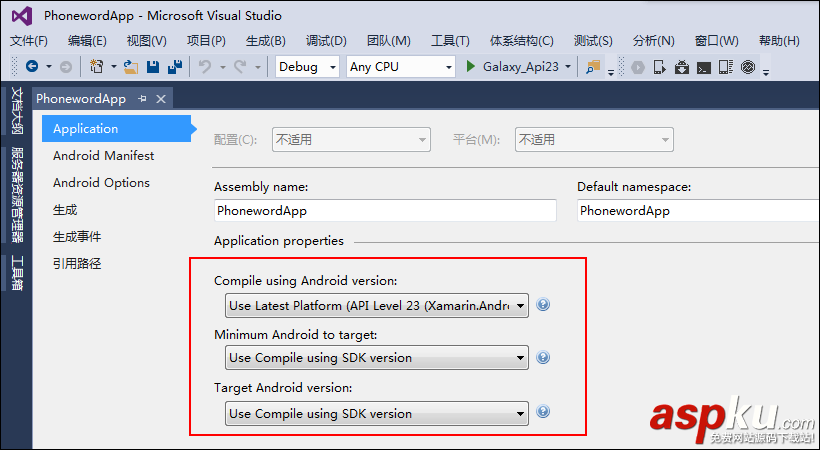Expand Minimum Android to target dropdown
This screenshot has width=820, height=450.
376,358
